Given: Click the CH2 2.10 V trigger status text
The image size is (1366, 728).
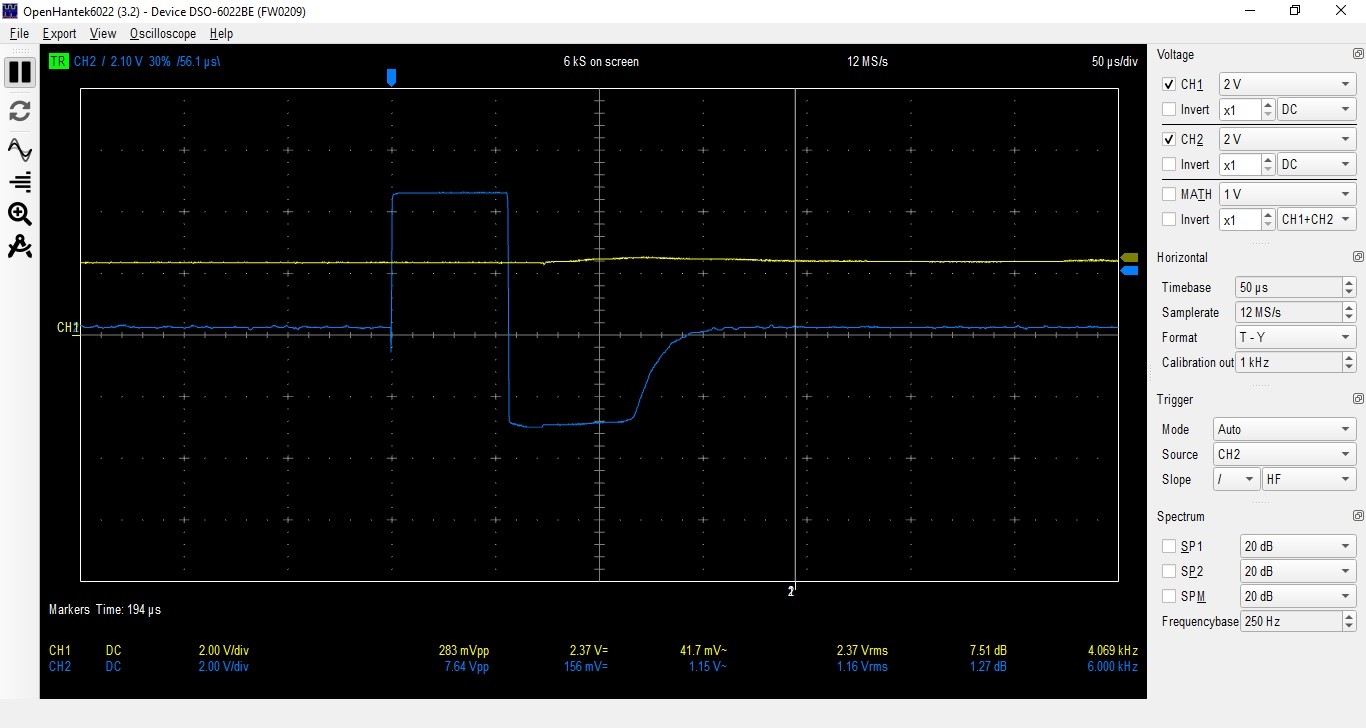Looking at the screenshot, I should pyautogui.click(x=146, y=62).
